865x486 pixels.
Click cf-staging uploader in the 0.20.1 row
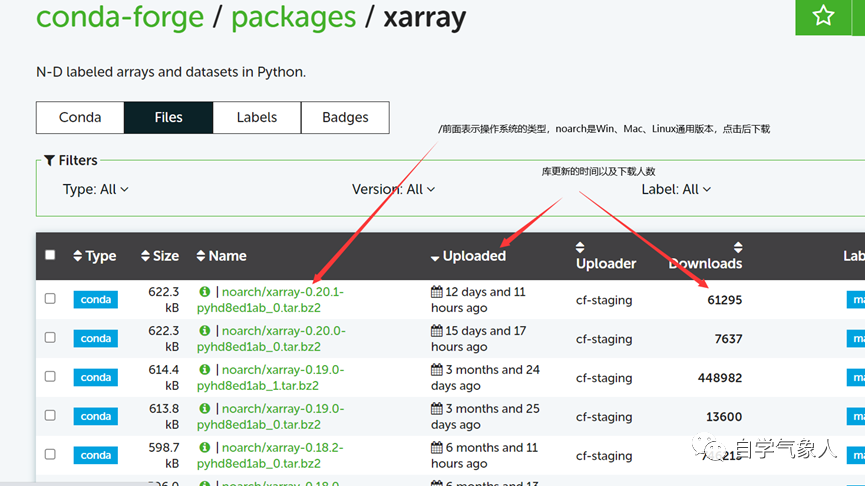tap(604, 300)
